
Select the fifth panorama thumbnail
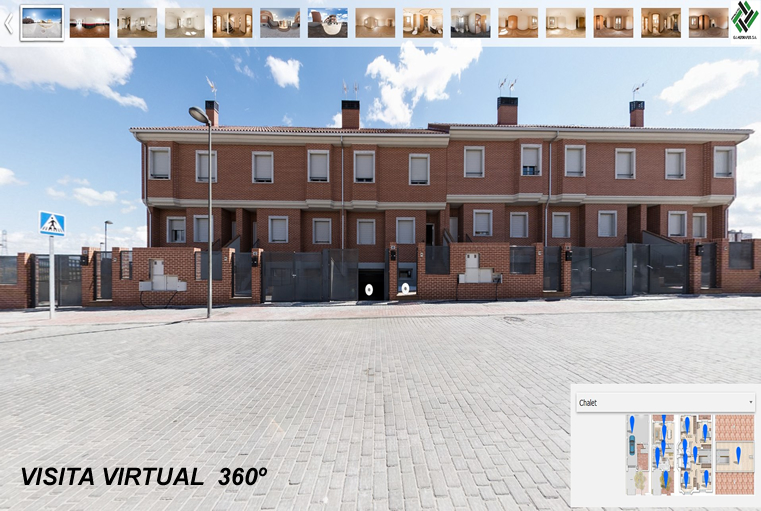pyautogui.click(x=232, y=22)
